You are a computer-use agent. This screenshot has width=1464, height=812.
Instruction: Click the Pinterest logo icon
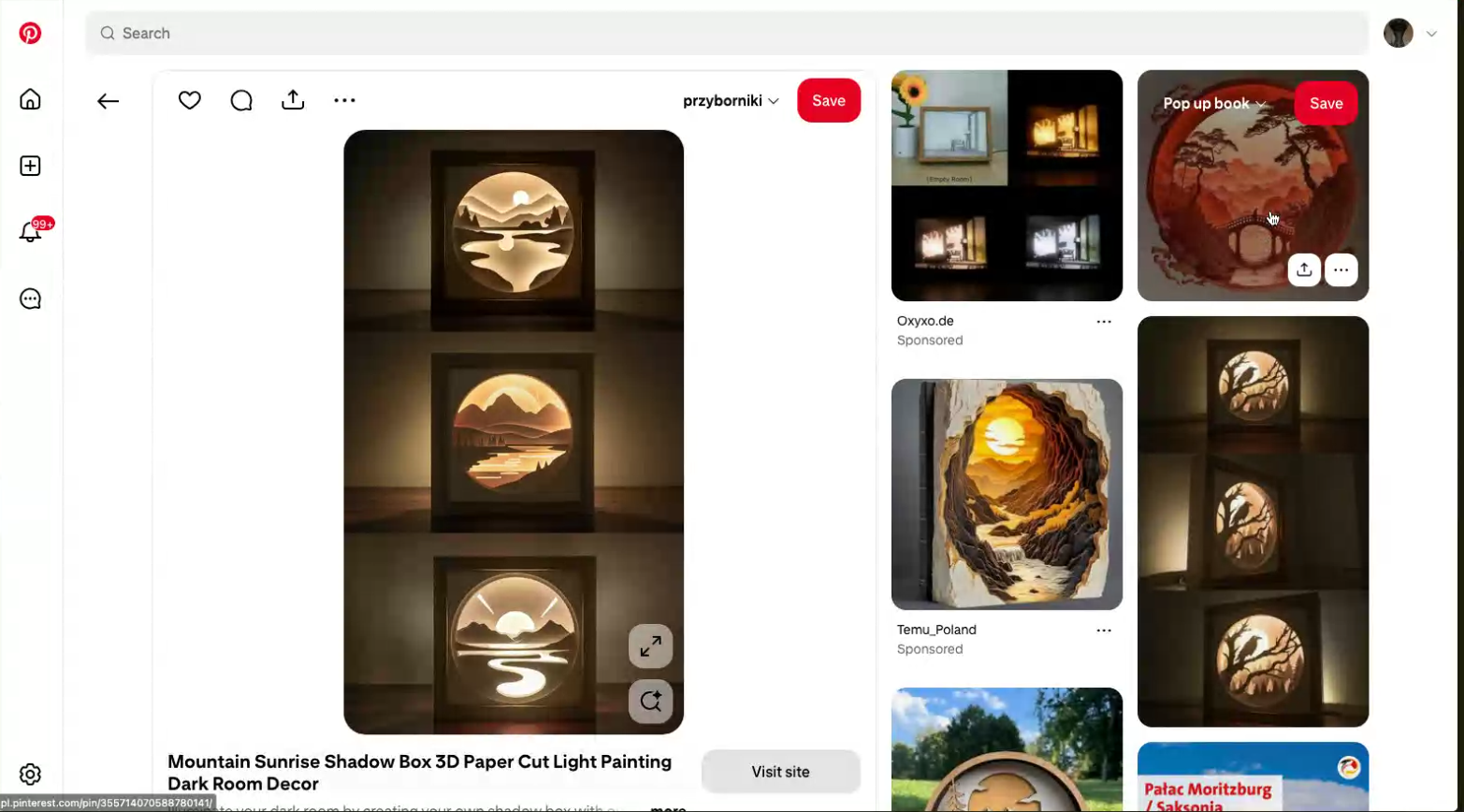click(x=30, y=34)
